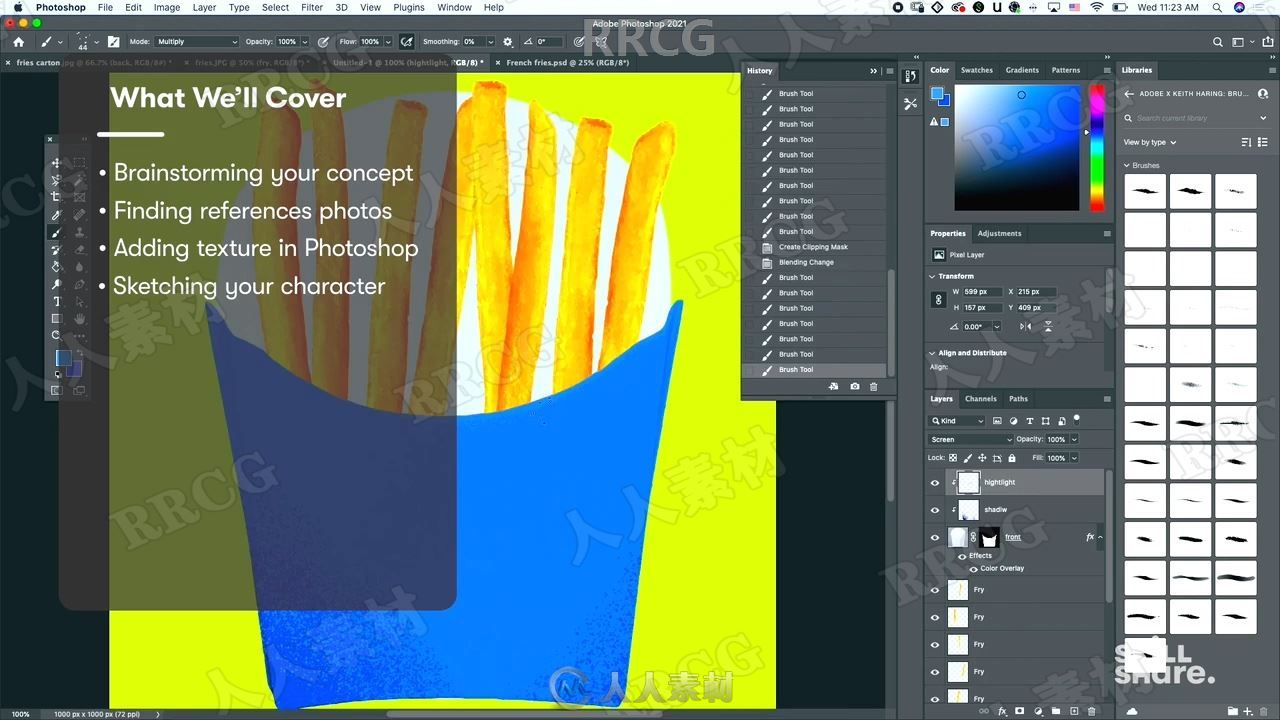Switch to French fries.psd document tab
The width and height of the screenshot is (1280, 720).
[x=567, y=62]
